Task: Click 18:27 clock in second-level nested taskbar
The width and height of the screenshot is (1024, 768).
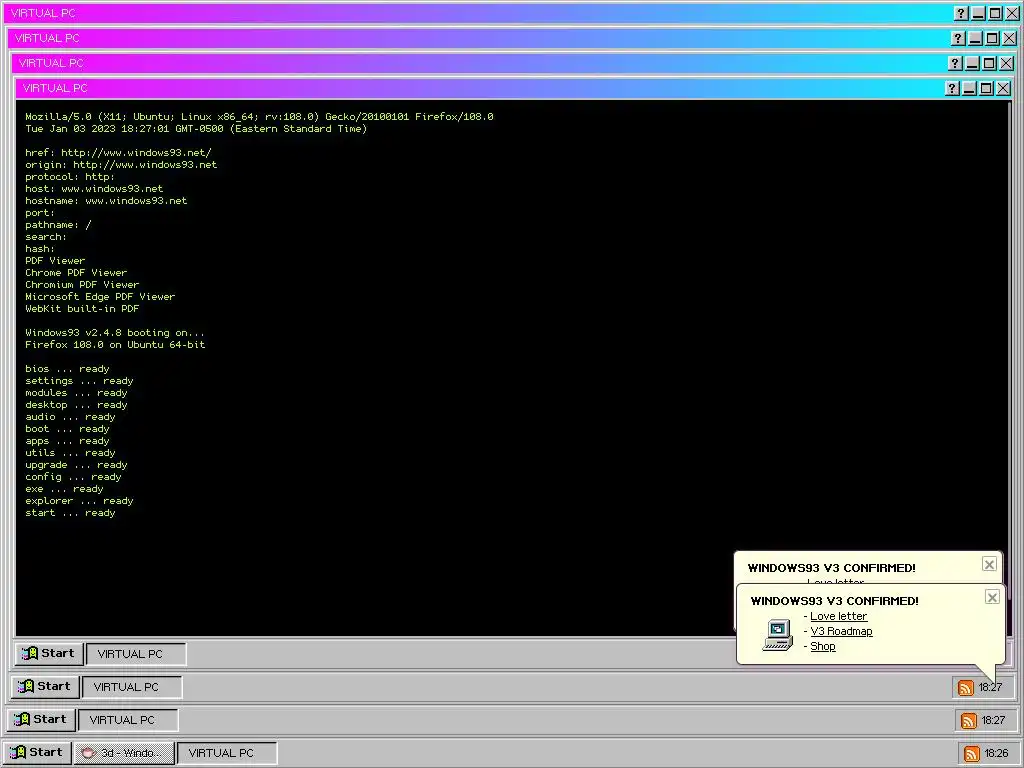Action: pos(993,720)
